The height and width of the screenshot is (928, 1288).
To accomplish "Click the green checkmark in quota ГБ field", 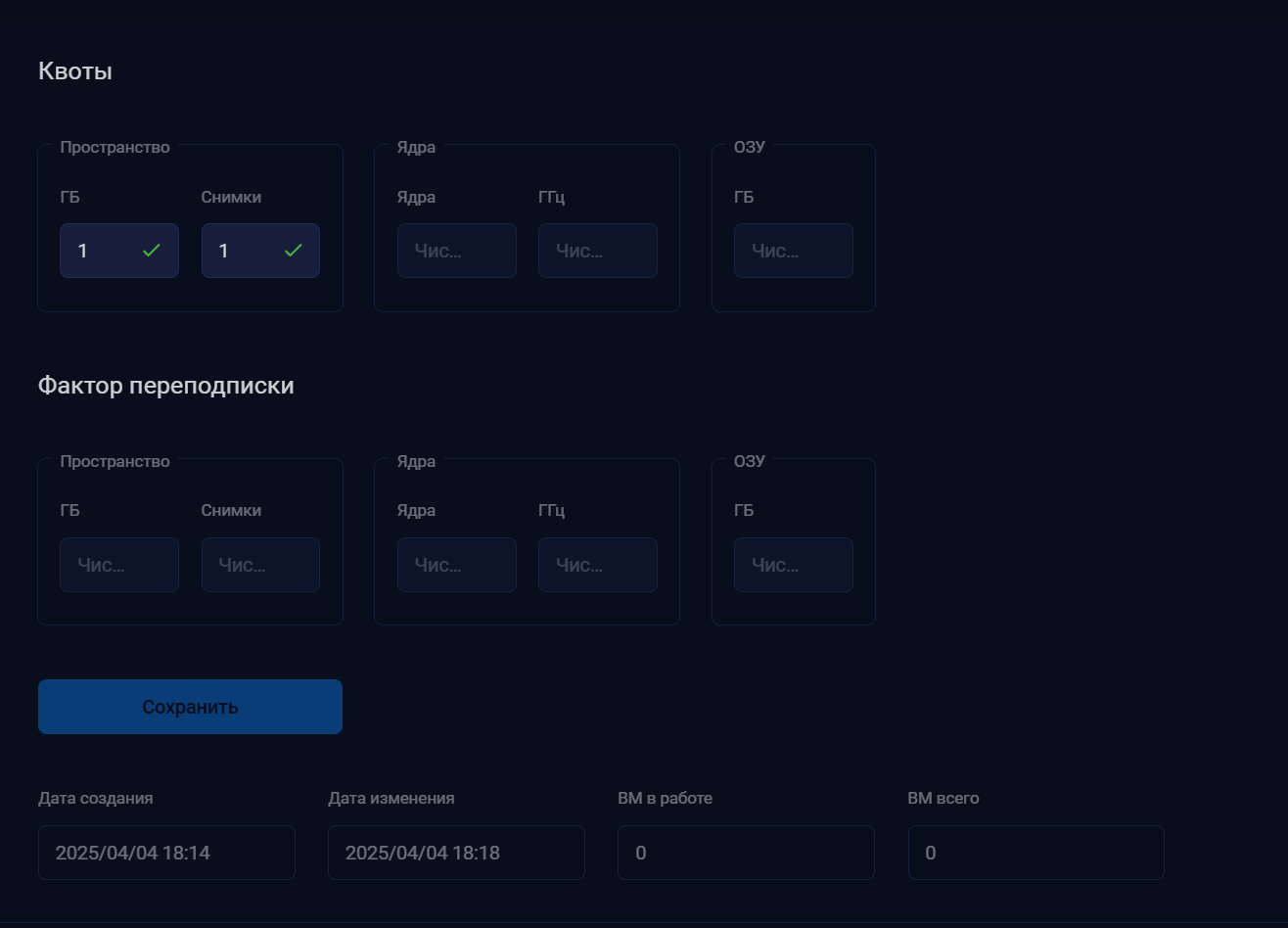I will pyautogui.click(x=151, y=251).
